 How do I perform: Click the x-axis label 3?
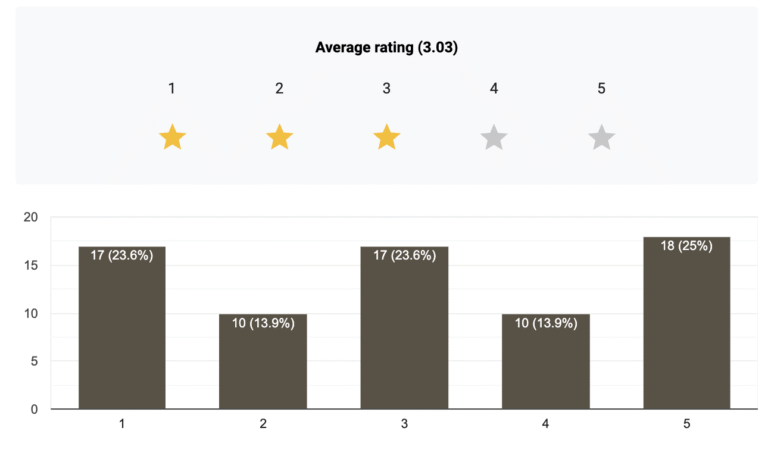[x=404, y=425]
